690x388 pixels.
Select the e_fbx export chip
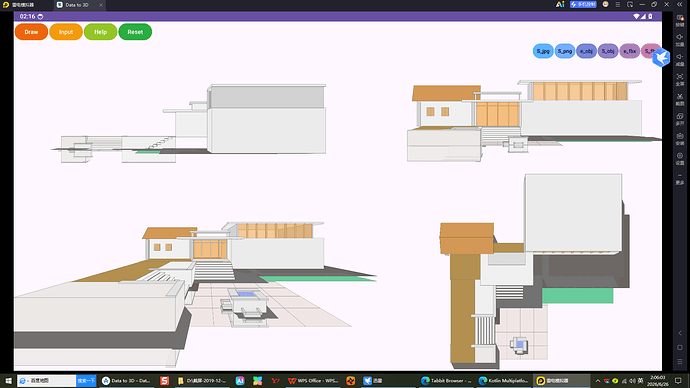tap(630, 51)
